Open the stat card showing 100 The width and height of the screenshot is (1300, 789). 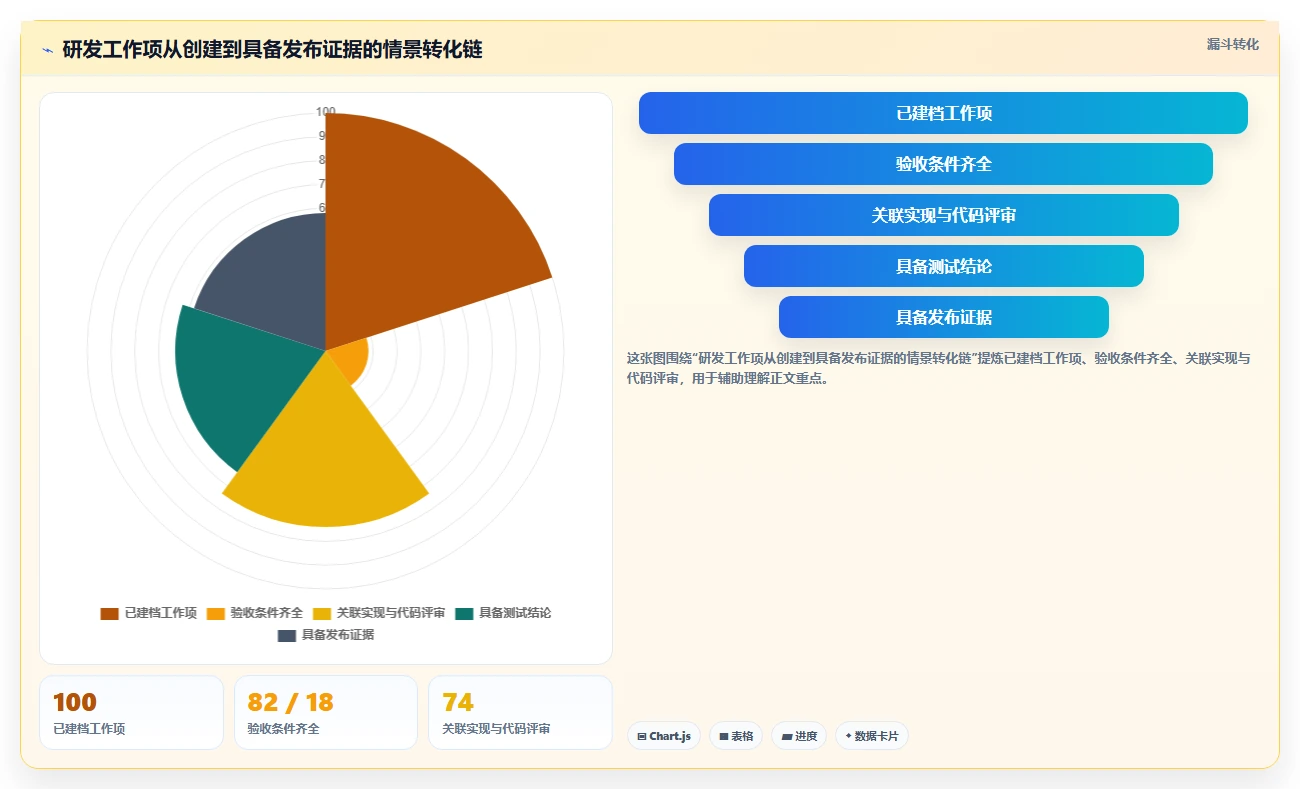131,712
